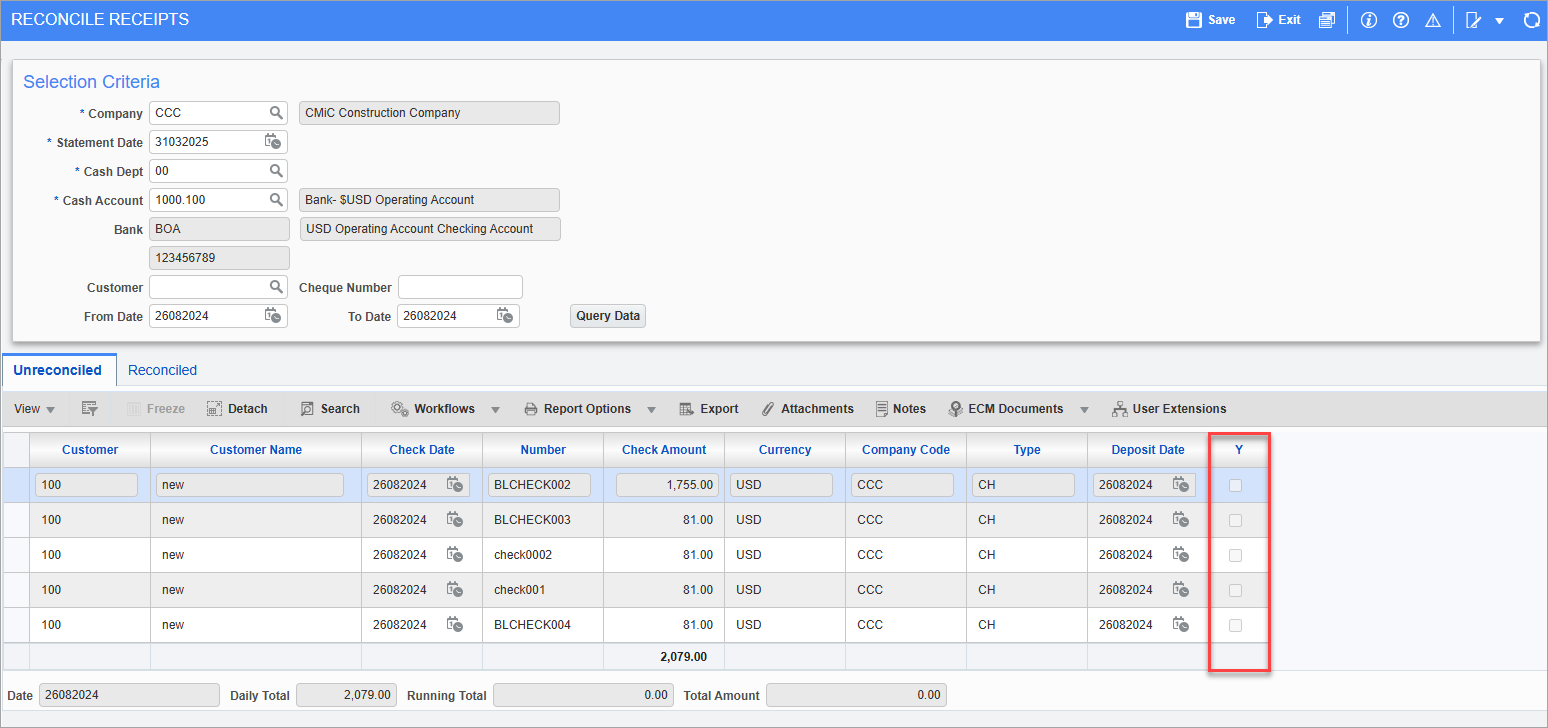
Task: Click the Detach toolbar button
Action: [x=237, y=409]
